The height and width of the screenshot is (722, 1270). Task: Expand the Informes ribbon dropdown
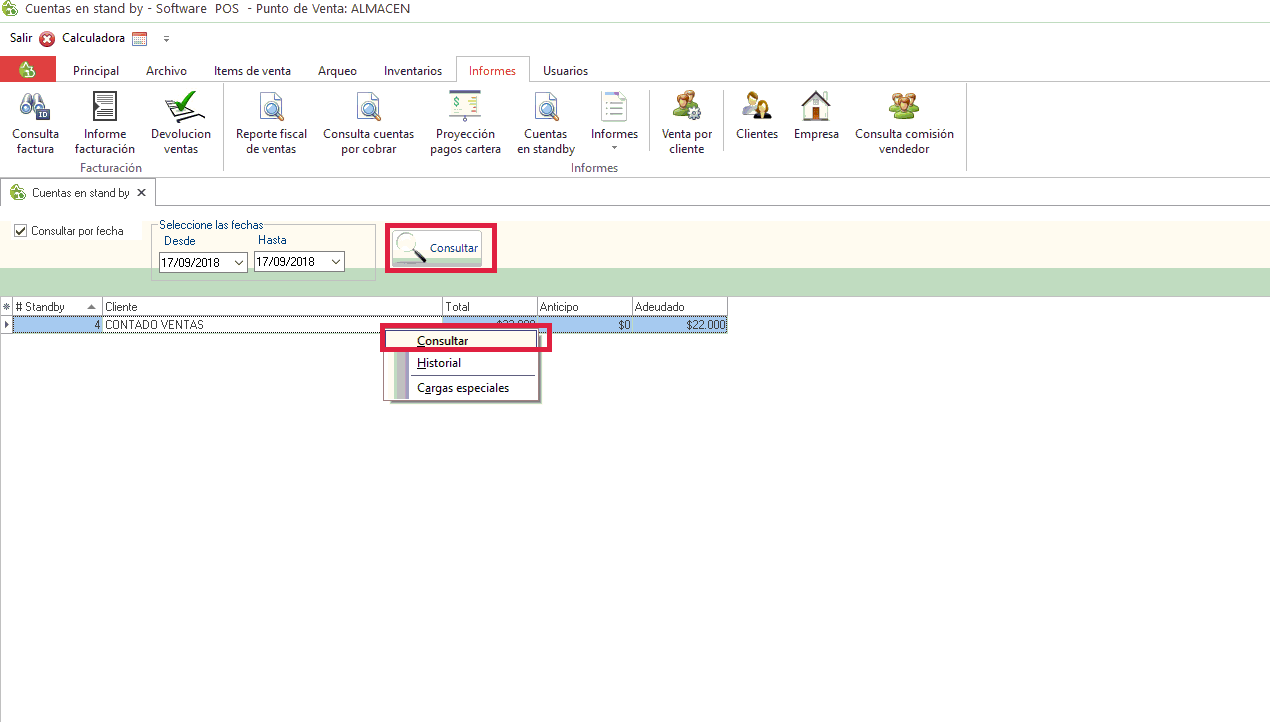point(614,147)
